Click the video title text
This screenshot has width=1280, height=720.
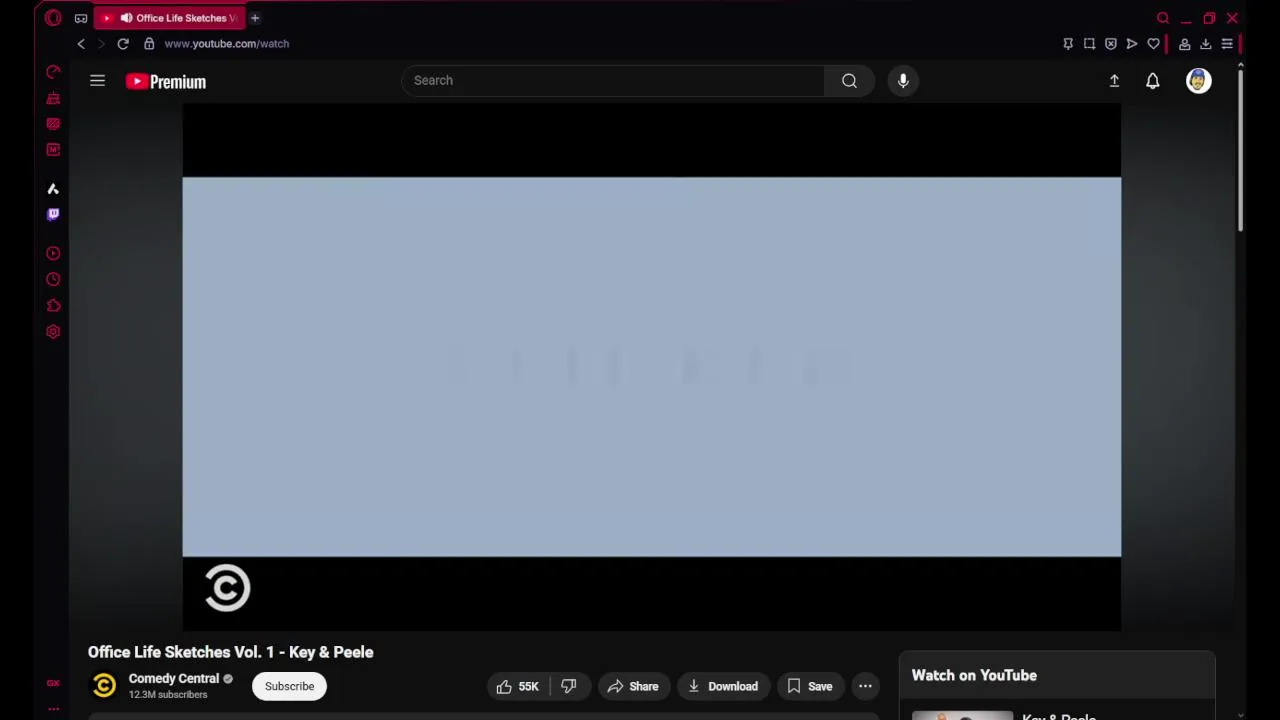230,652
